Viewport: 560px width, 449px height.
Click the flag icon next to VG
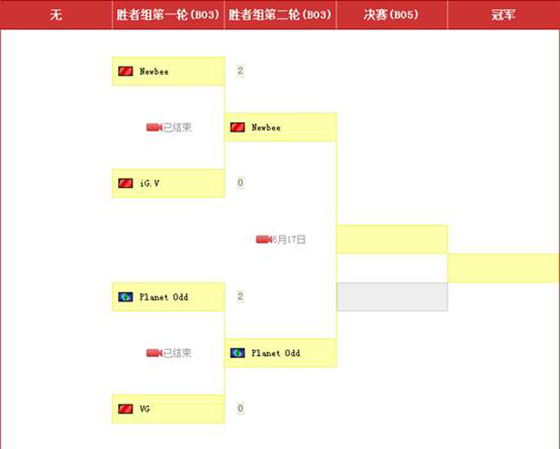coord(125,409)
